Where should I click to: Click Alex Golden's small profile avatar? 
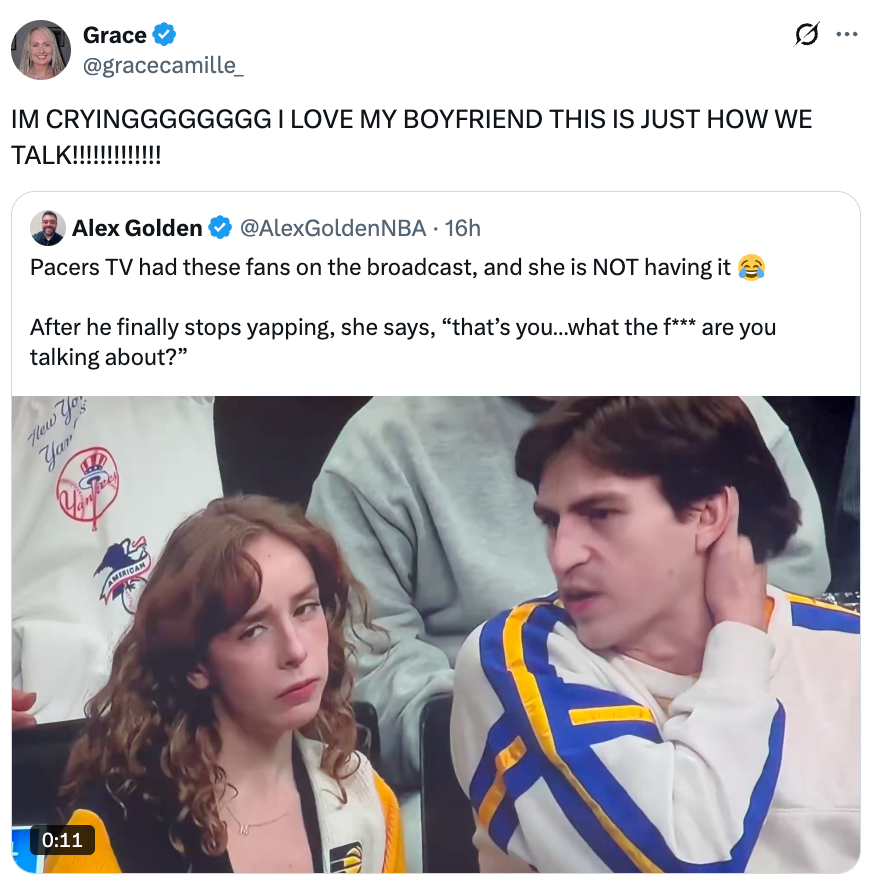[x=48, y=228]
